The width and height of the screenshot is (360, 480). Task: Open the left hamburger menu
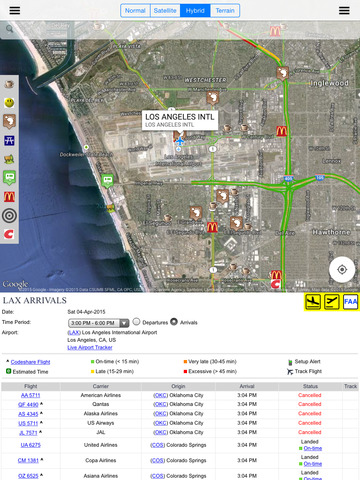pos(15,10)
